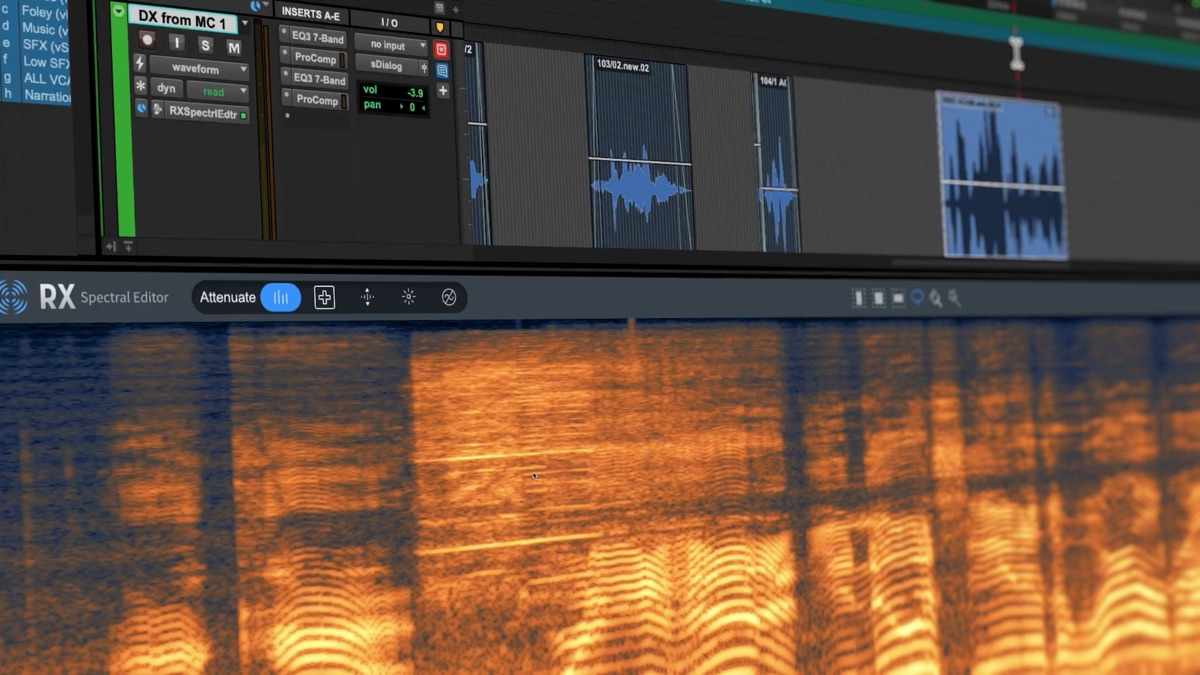Image resolution: width=1200 pixels, height=675 pixels.
Task: Click the RX concentric circles logo
Action: pos(12,297)
